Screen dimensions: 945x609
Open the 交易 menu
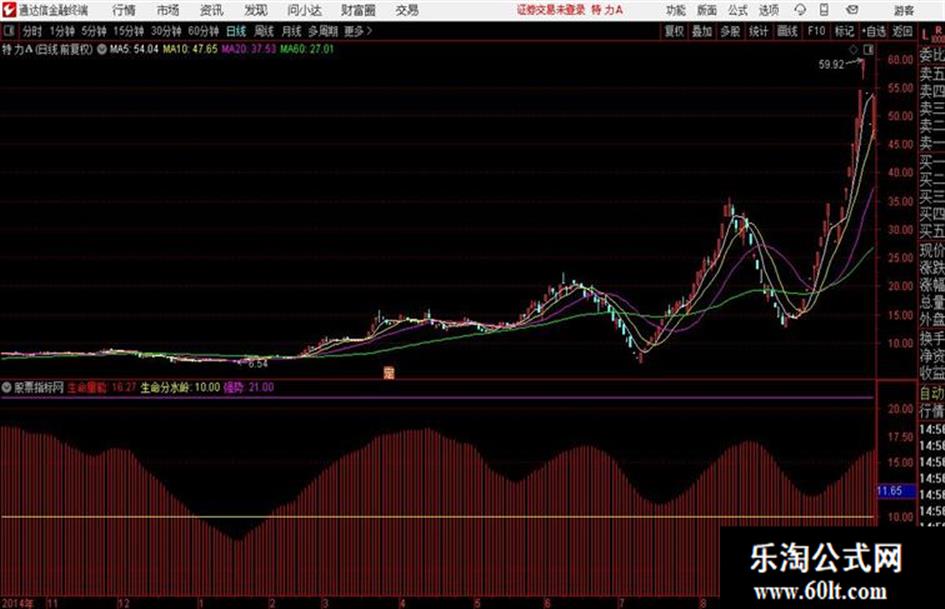[407, 10]
